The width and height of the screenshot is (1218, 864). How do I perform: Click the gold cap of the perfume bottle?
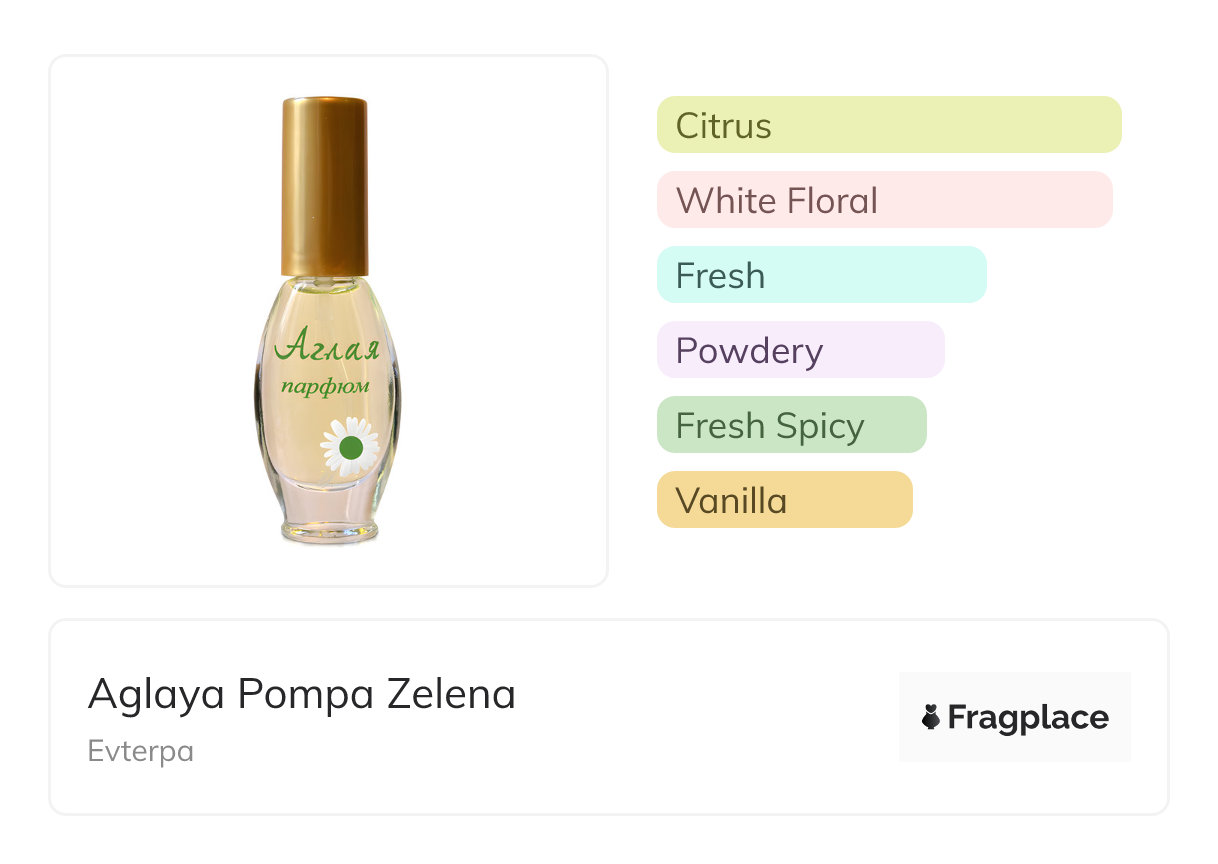pyautogui.click(x=324, y=185)
